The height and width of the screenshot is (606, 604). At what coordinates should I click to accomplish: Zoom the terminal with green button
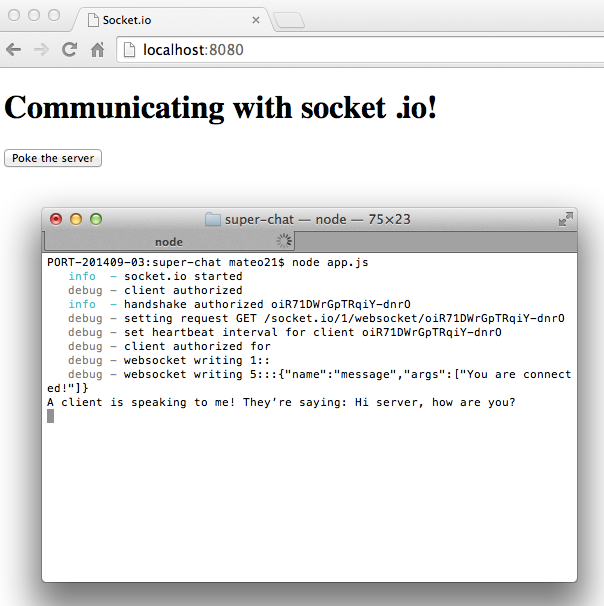[x=96, y=220]
